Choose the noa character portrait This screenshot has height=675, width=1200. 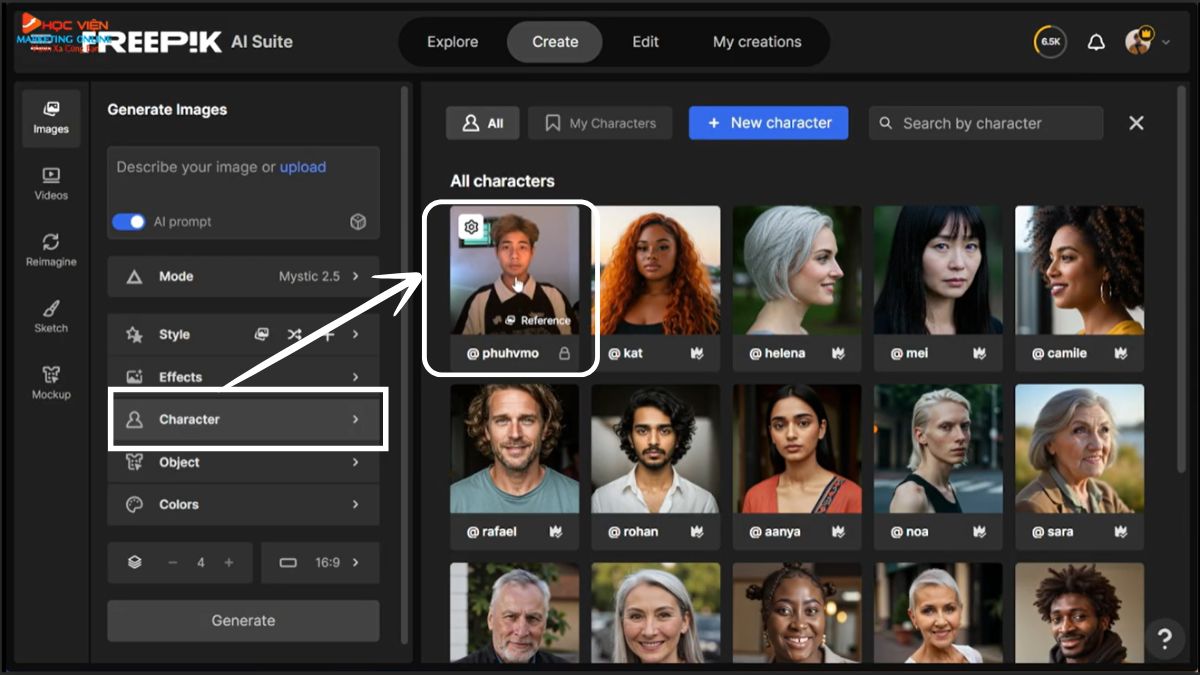point(938,449)
